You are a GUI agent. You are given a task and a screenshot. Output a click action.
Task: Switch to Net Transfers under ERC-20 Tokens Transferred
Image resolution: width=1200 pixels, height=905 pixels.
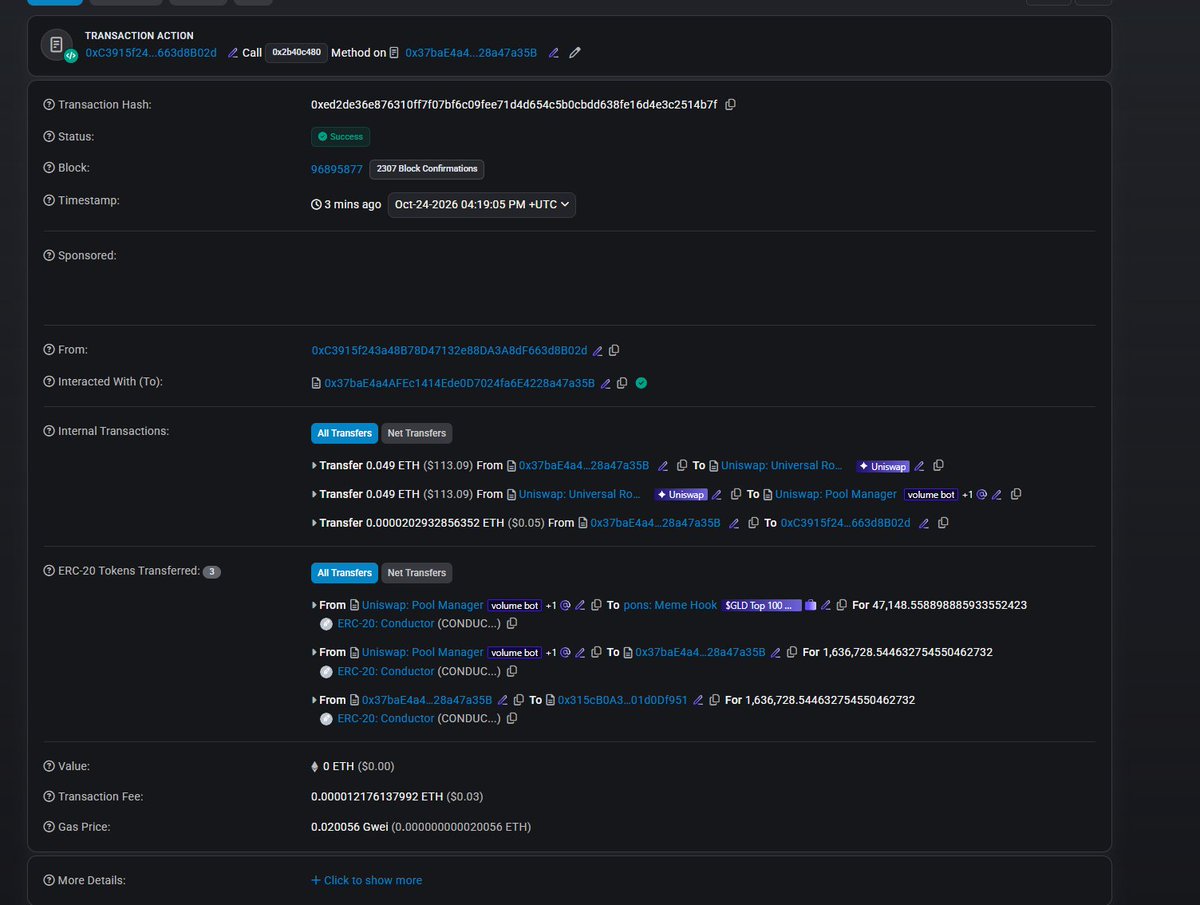pyautogui.click(x=417, y=574)
